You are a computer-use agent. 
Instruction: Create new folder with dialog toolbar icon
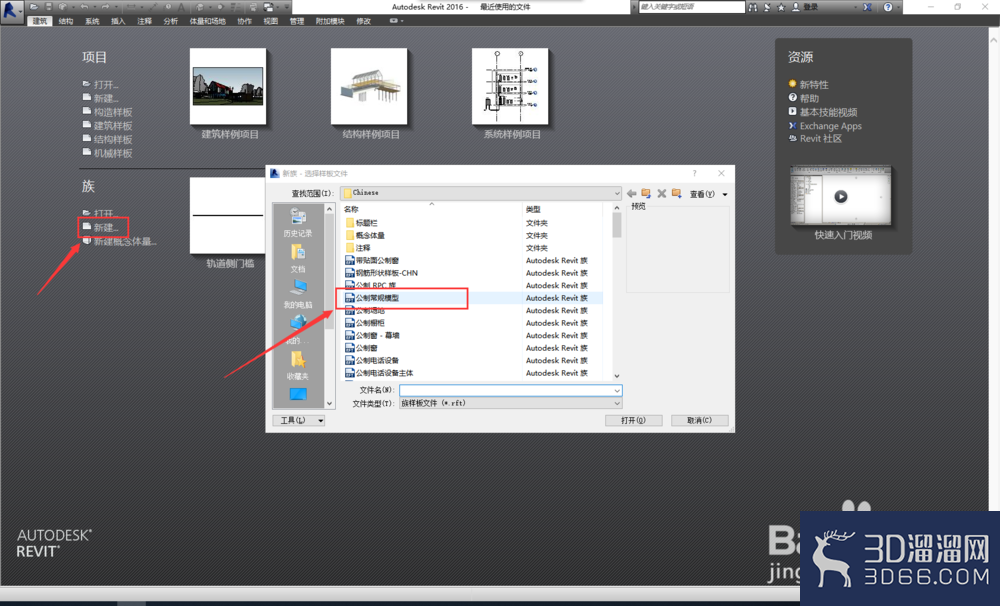pyautogui.click(x=677, y=193)
